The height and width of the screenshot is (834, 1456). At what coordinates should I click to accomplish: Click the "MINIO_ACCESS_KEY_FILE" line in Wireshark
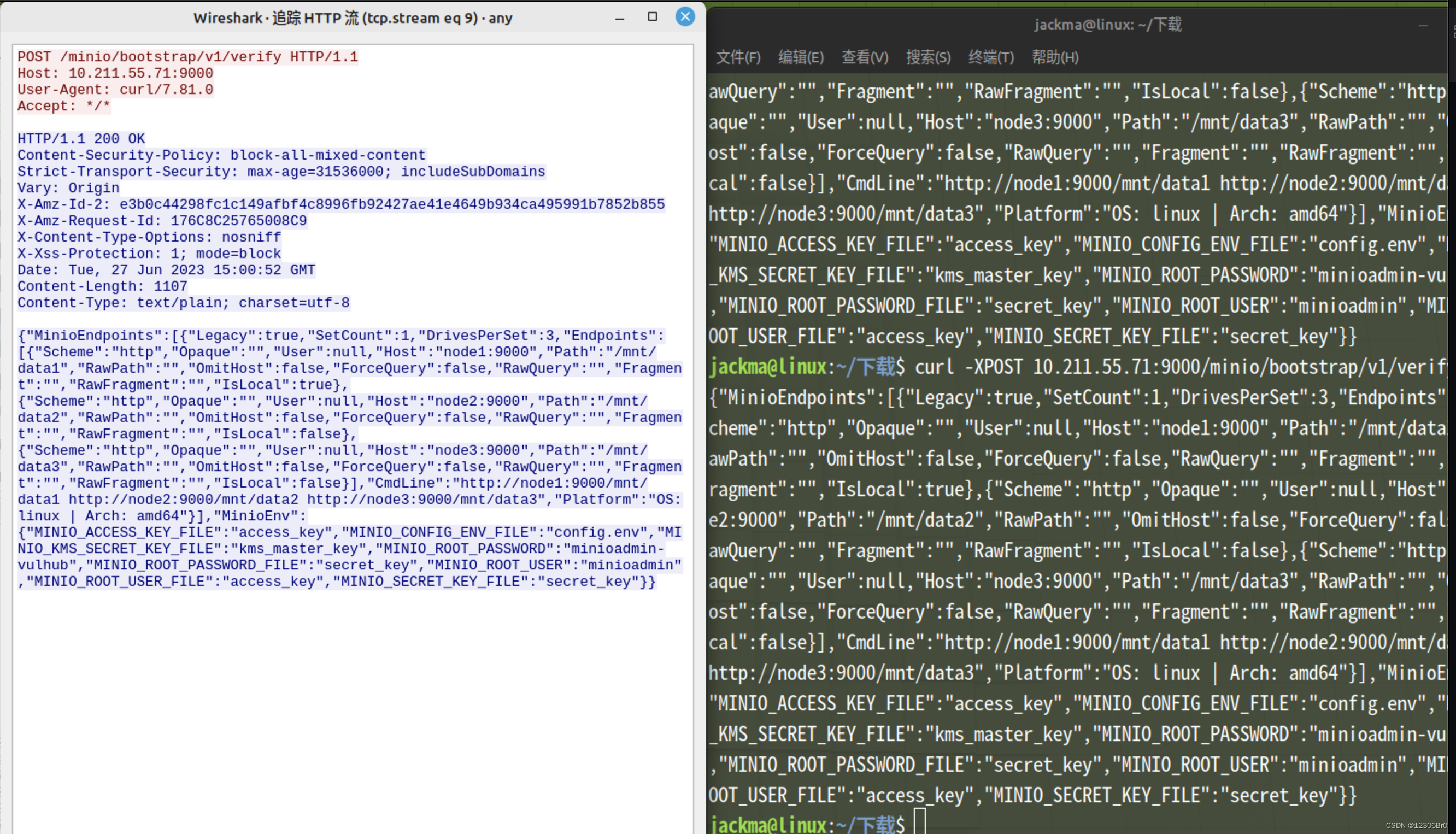(349, 532)
